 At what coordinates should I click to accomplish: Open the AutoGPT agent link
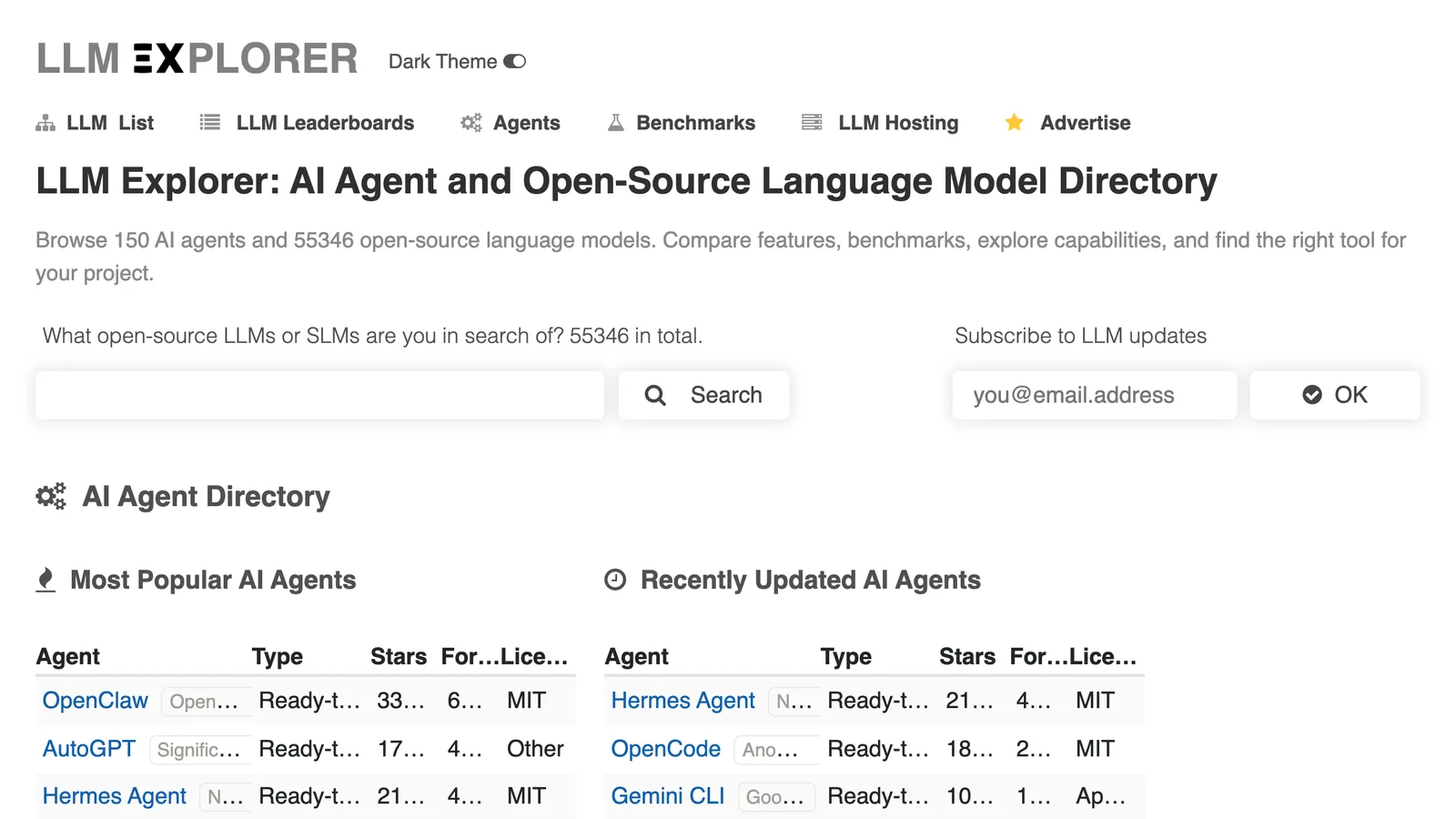click(89, 749)
